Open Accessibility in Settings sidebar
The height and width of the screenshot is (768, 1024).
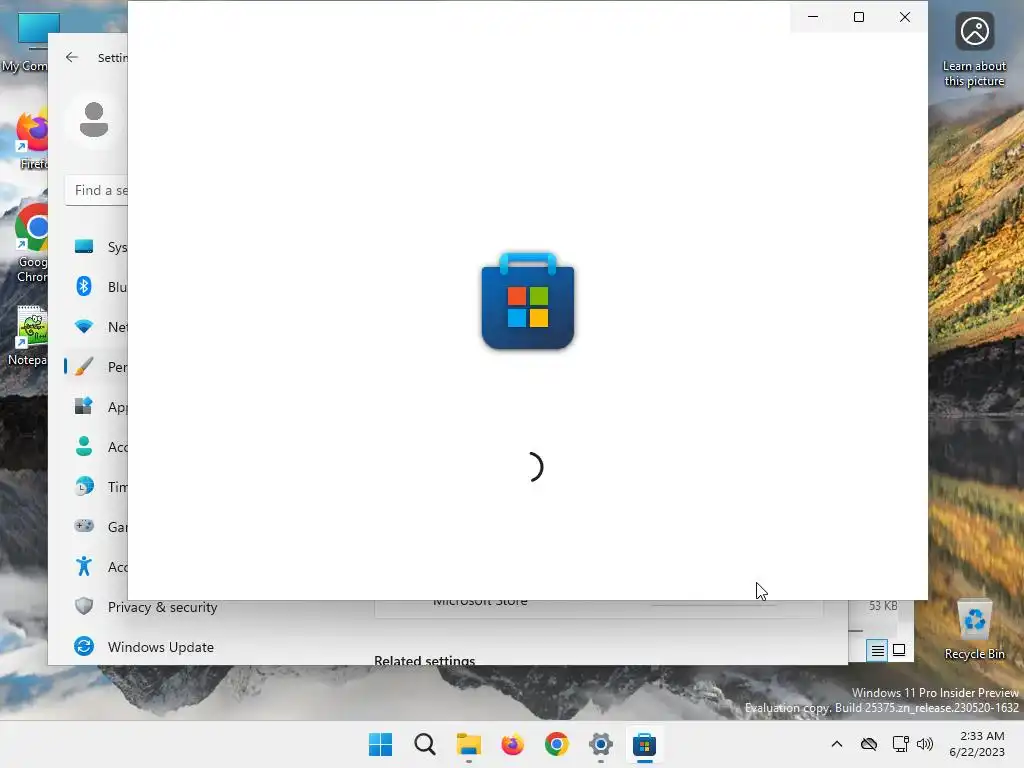click(x=97, y=566)
